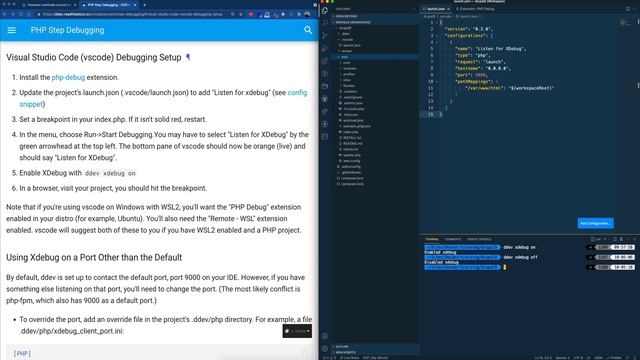The image size is (640, 360).
Task: Open docs version flyout at page bottom
Action: [x=297, y=331]
